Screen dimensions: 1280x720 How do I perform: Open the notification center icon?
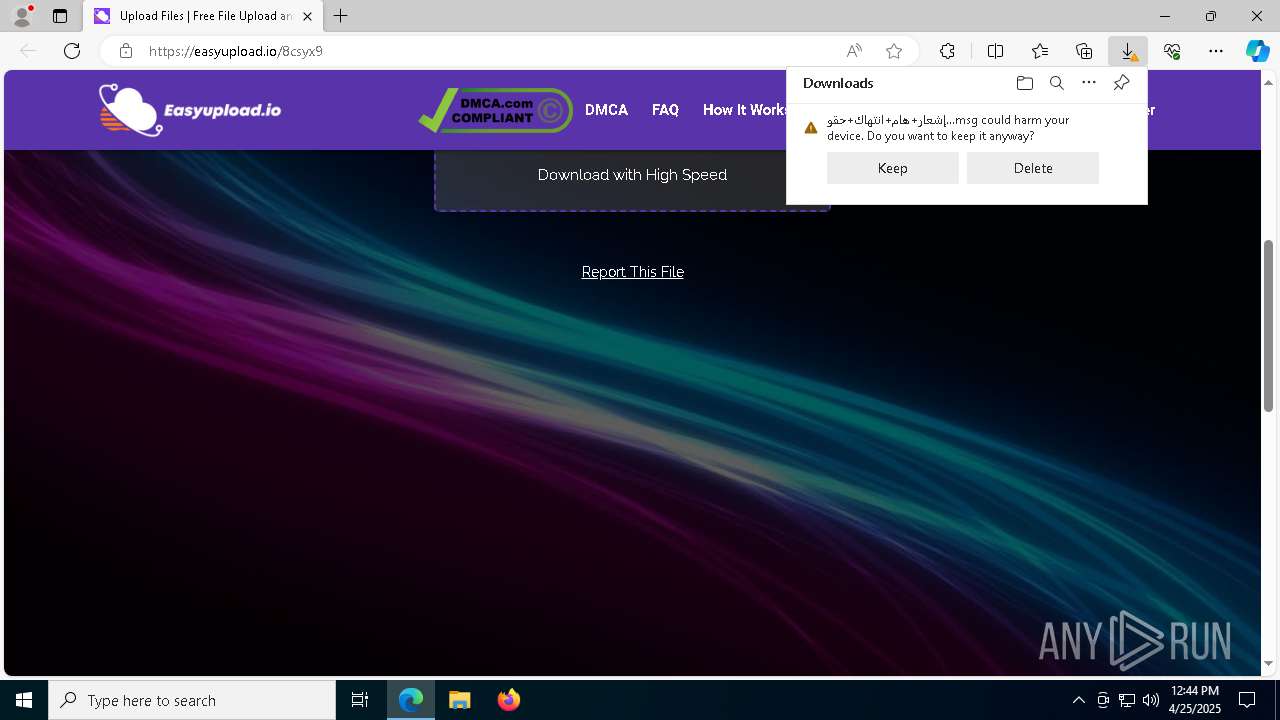(1247, 700)
